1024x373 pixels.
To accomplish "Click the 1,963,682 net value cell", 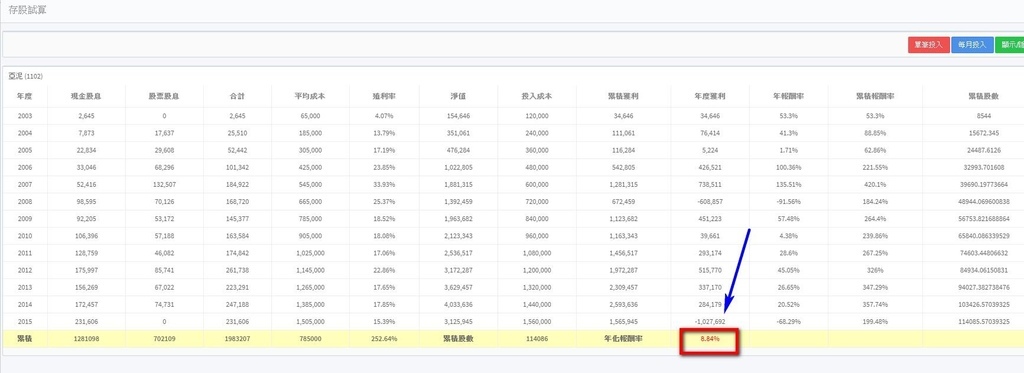I will (x=457, y=219).
